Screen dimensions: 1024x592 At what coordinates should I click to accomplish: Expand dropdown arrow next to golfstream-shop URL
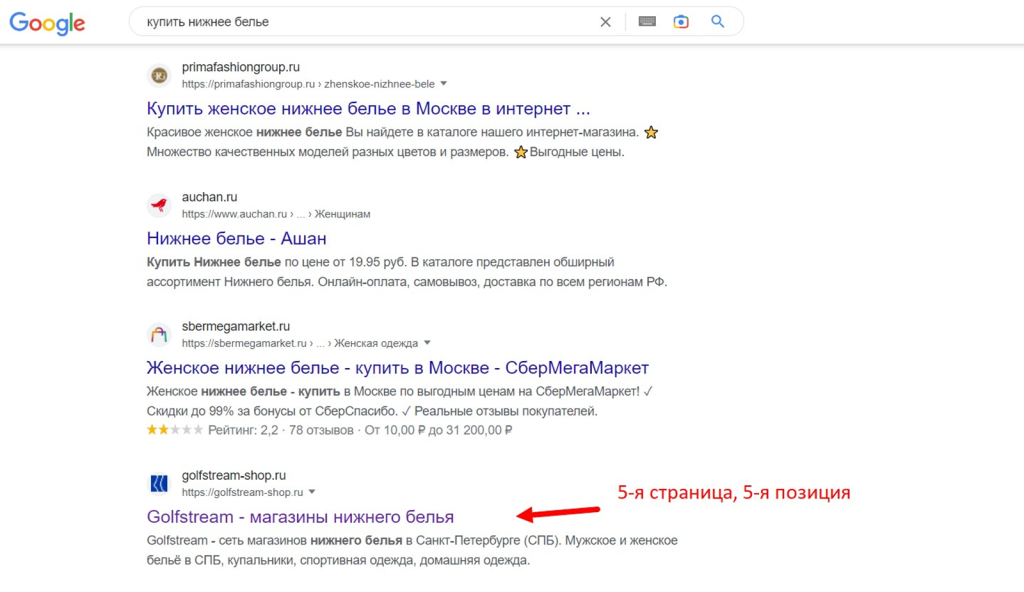(312, 492)
